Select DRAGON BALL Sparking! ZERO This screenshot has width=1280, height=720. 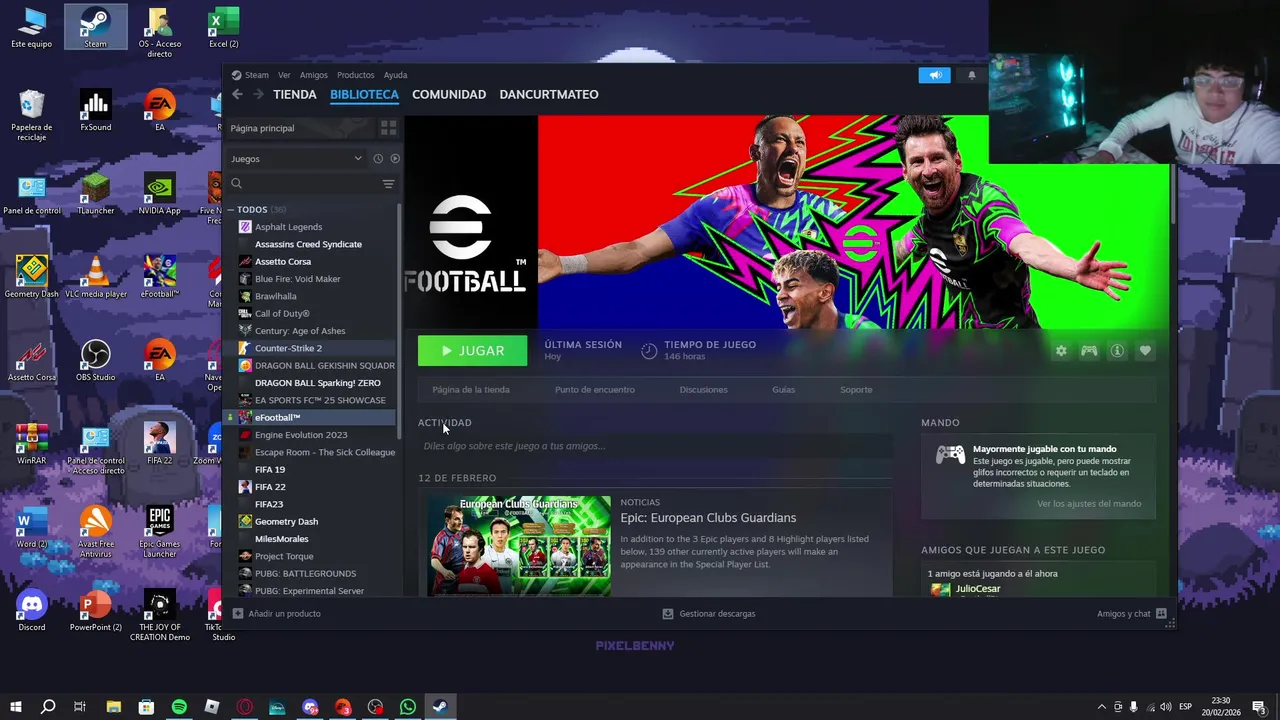pyautogui.click(x=317, y=383)
